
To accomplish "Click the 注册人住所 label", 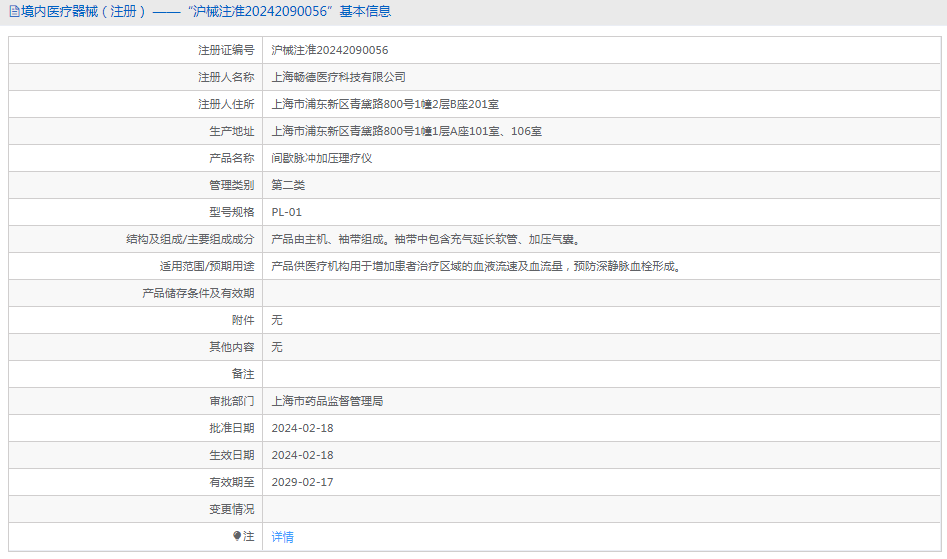I will 226,104.
